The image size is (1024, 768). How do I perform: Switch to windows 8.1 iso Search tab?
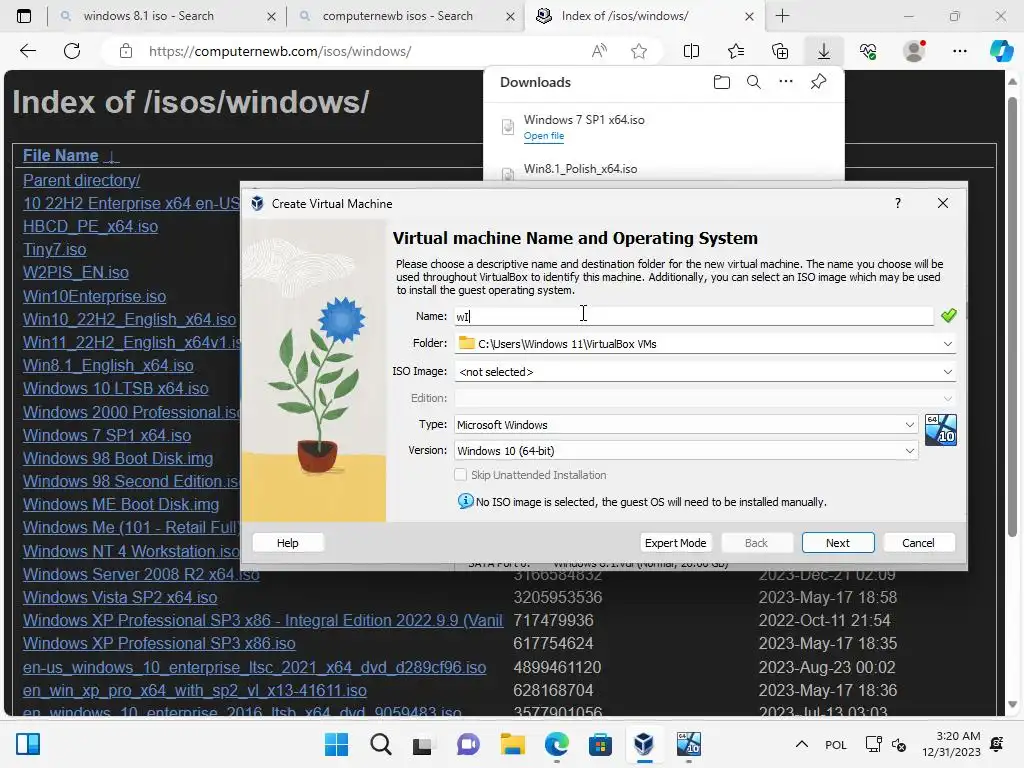point(166,16)
